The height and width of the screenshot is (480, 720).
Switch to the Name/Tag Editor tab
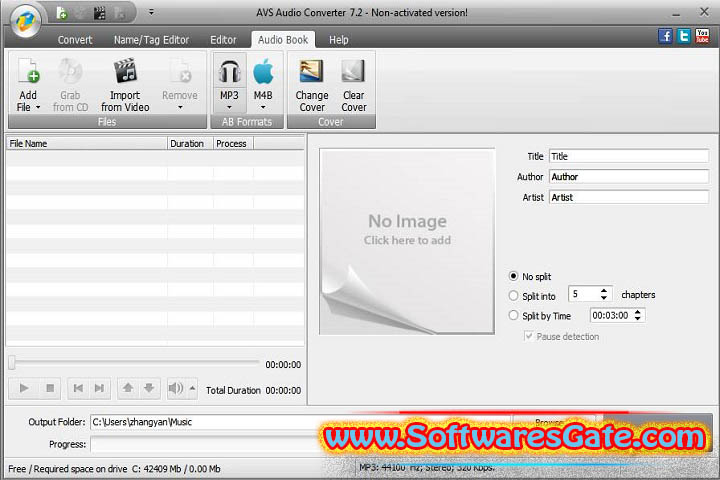pos(152,40)
